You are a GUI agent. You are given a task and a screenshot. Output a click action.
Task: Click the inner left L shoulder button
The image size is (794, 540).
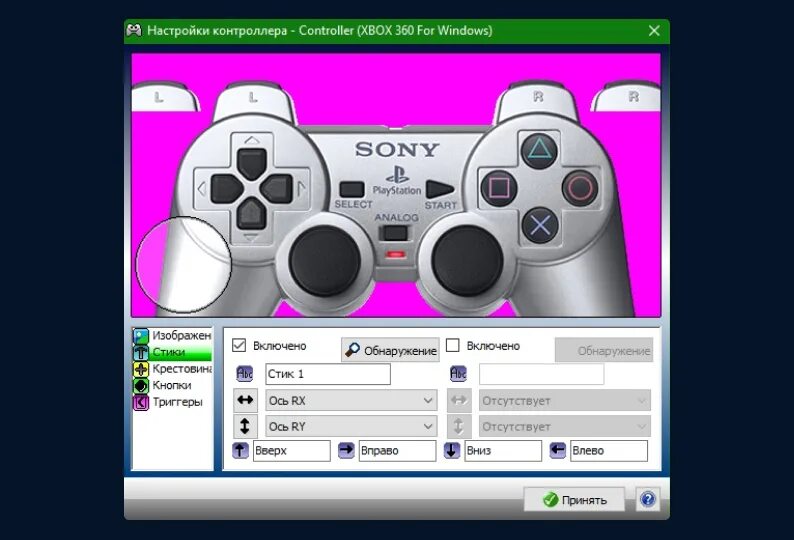point(255,101)
